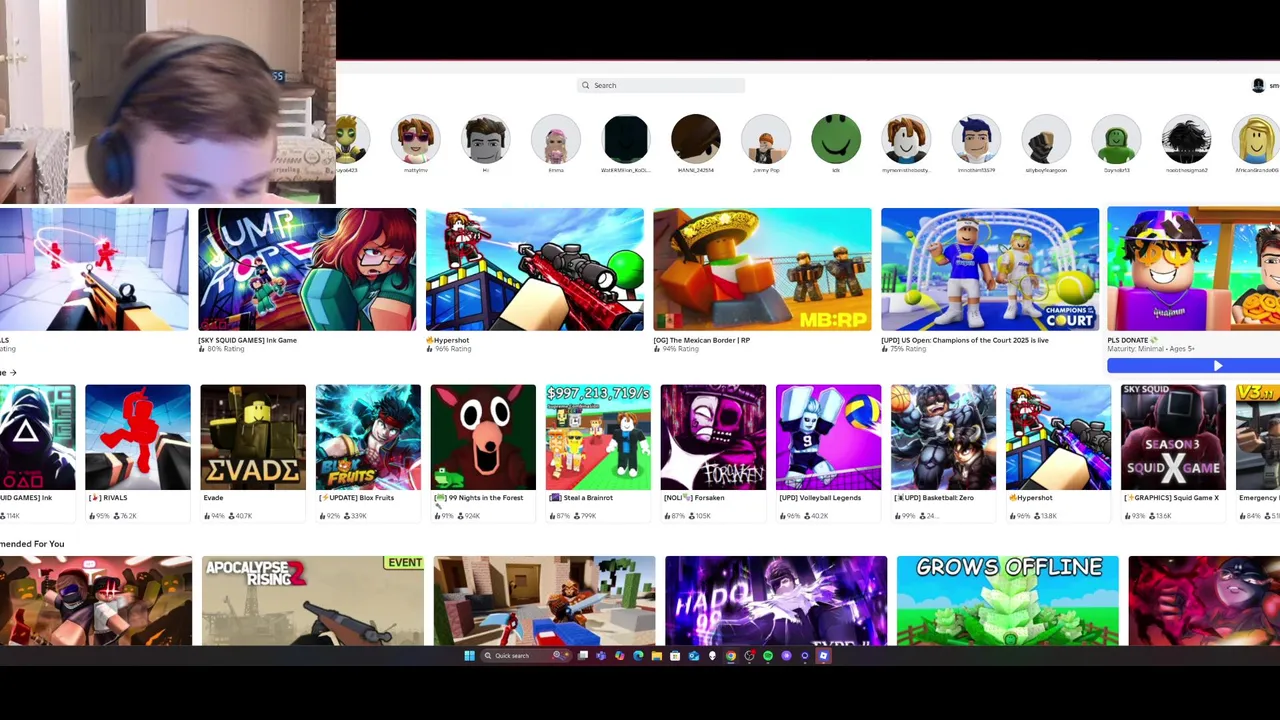
Task: Click the search magnifier icon
Action: (x=586, y=85)
